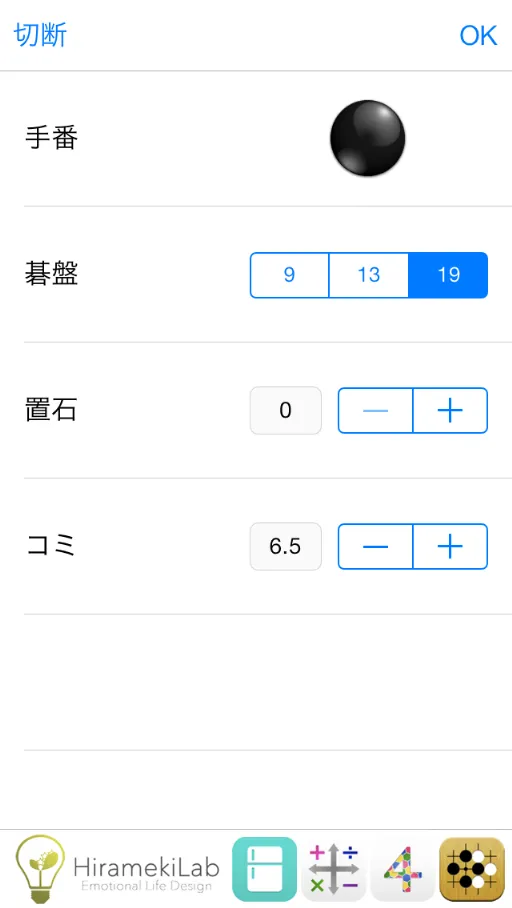Tap the black stone turn selector
Viewport: 512px width, 908px height.
click(367, 138)
